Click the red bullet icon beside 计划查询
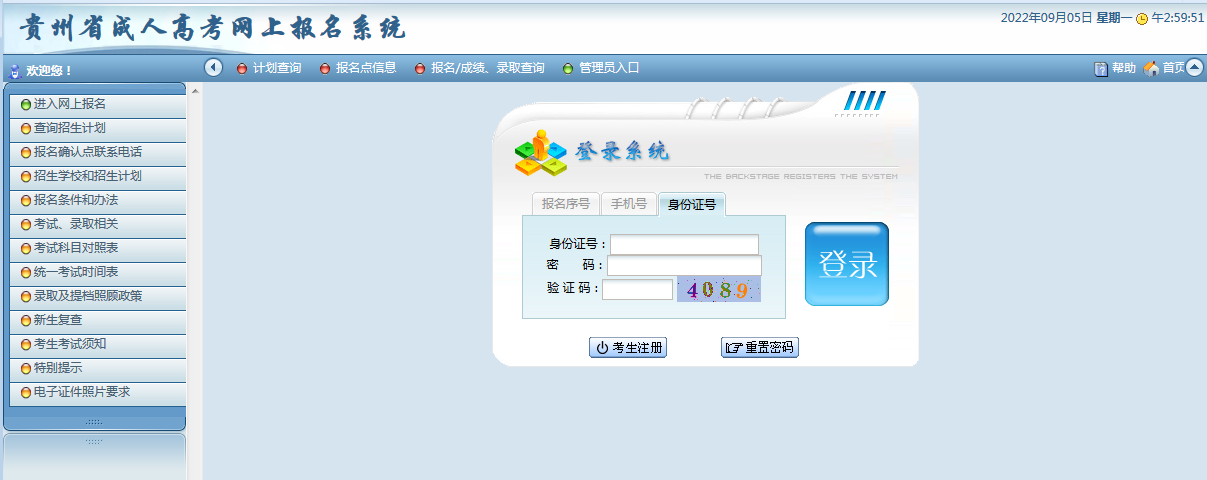Image resolution: width=1207 pixels, height=480 pixels. point(242,69)
